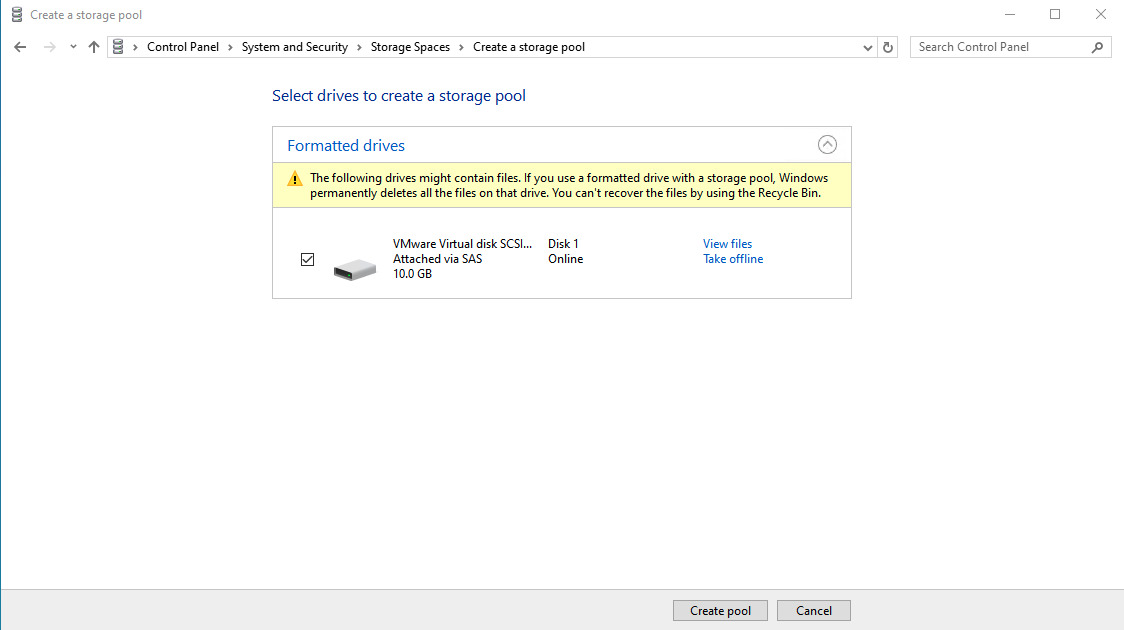
Task: Click the magnifier icon in the search box
Action: 1097,47
